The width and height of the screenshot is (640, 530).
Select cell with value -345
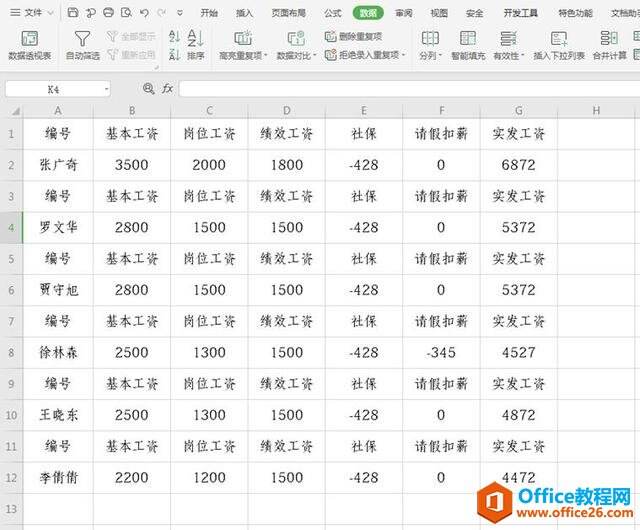pyautogui.click(x=441, y=352)
